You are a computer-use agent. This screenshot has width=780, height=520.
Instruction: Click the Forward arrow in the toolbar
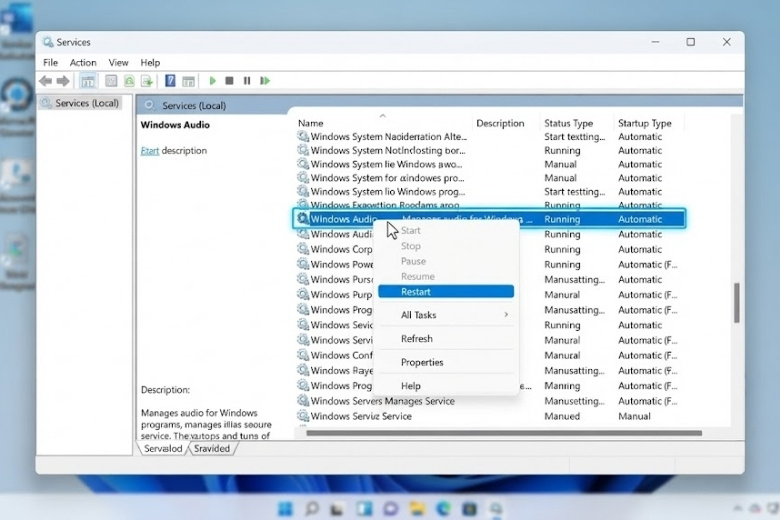(63, 81)
